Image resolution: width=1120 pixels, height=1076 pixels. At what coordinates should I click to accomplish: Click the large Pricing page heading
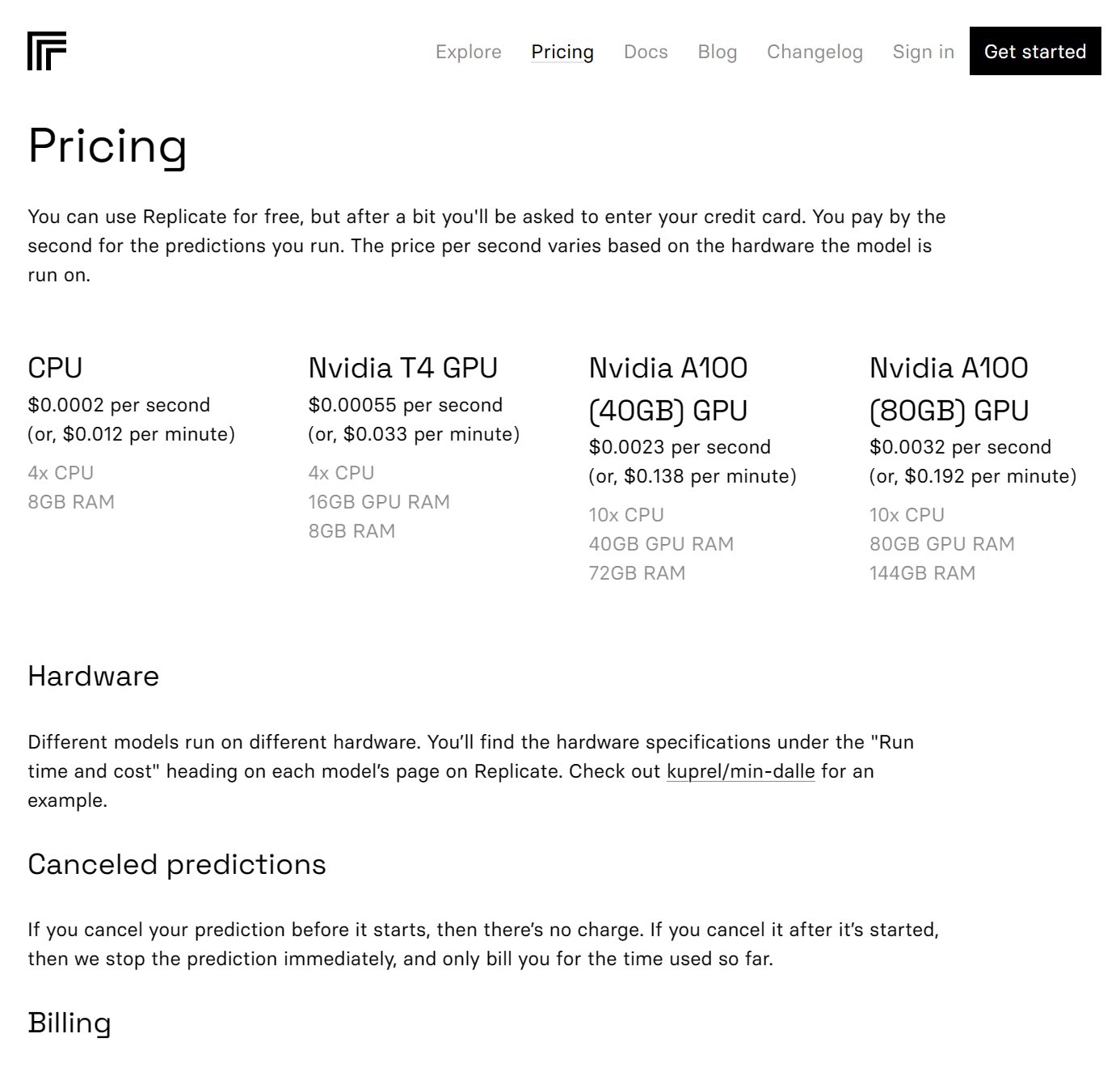pyautogui.click(x=107, y=146)
